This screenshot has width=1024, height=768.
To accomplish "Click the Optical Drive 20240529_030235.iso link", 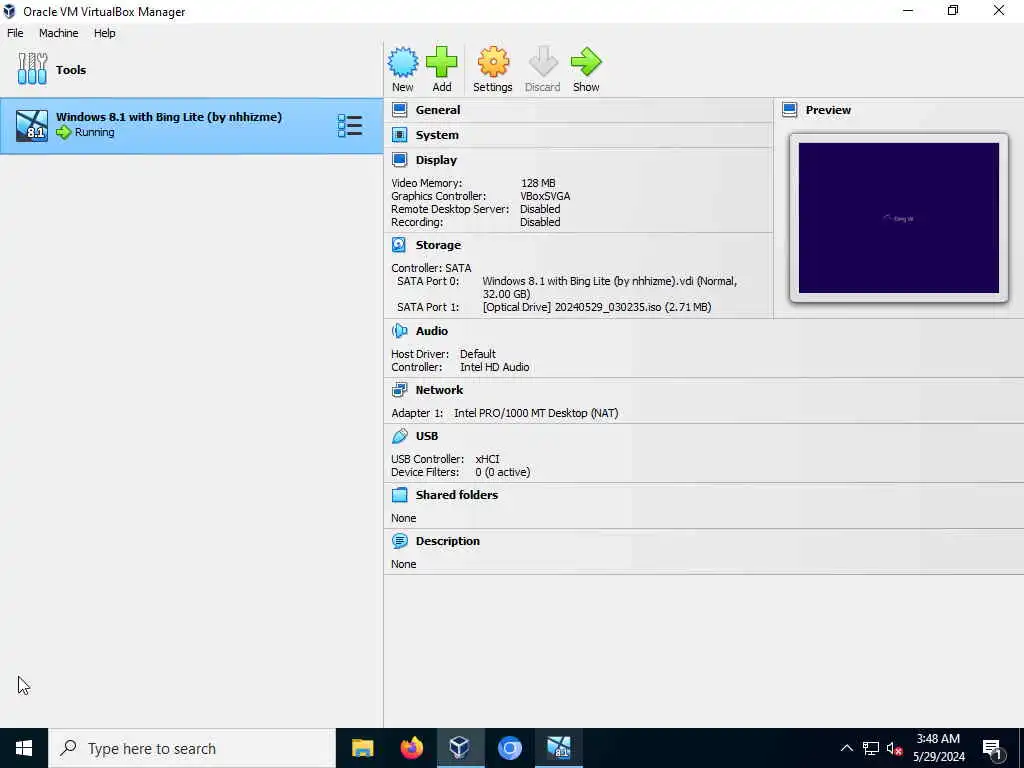I will pos(597,307).
